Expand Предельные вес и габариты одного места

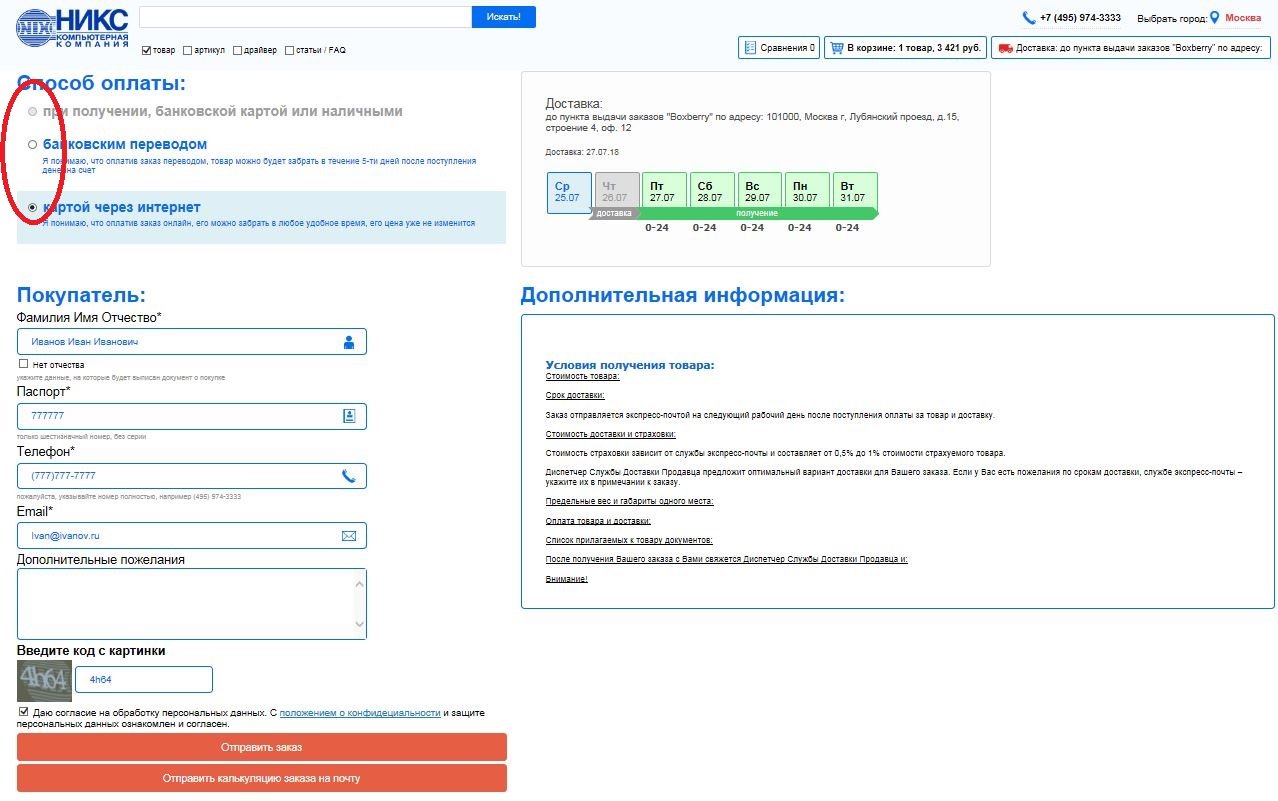click(630, 501)
